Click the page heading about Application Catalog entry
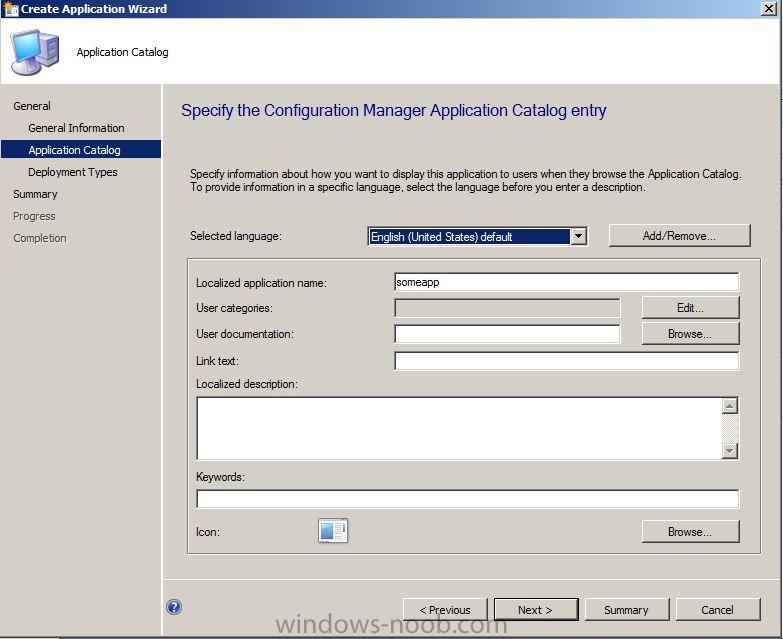This screenshot has width=783, height=639. click(x=393, y=110)
